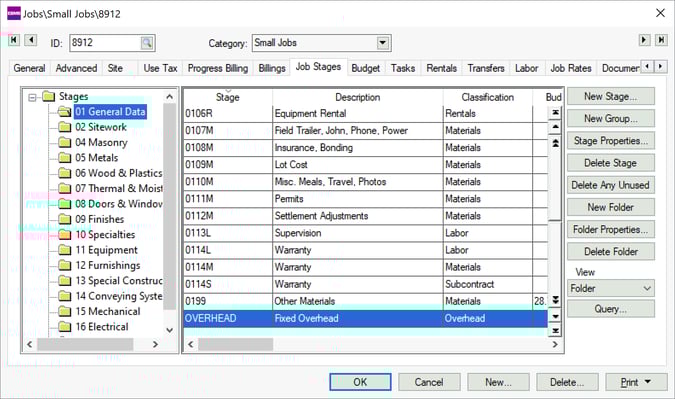Open the 11 Equipment folder
The image size is (675, 399).
click(x=106, y=250)
